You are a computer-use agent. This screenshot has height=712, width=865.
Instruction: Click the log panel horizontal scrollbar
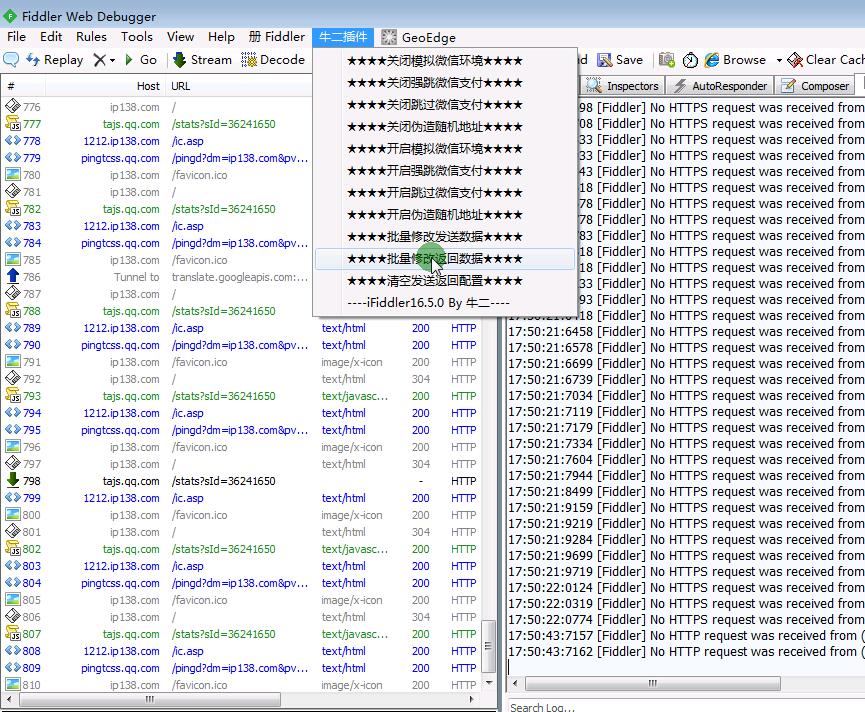click(653, 683)
